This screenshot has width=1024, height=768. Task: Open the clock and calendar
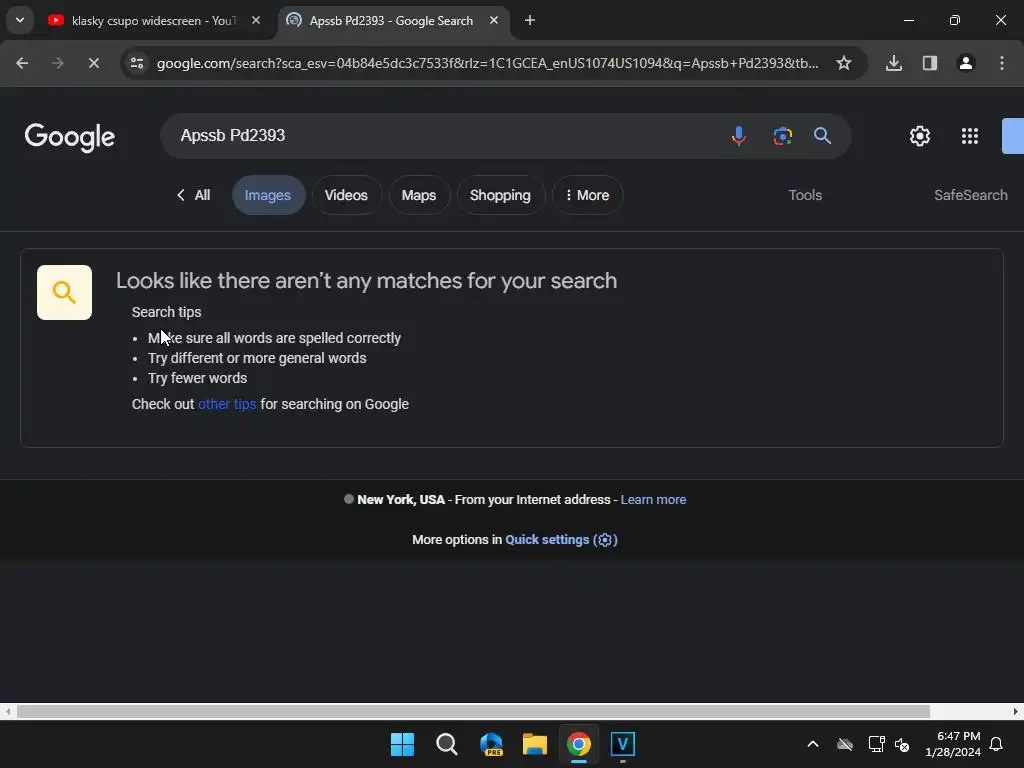point(953,744)
